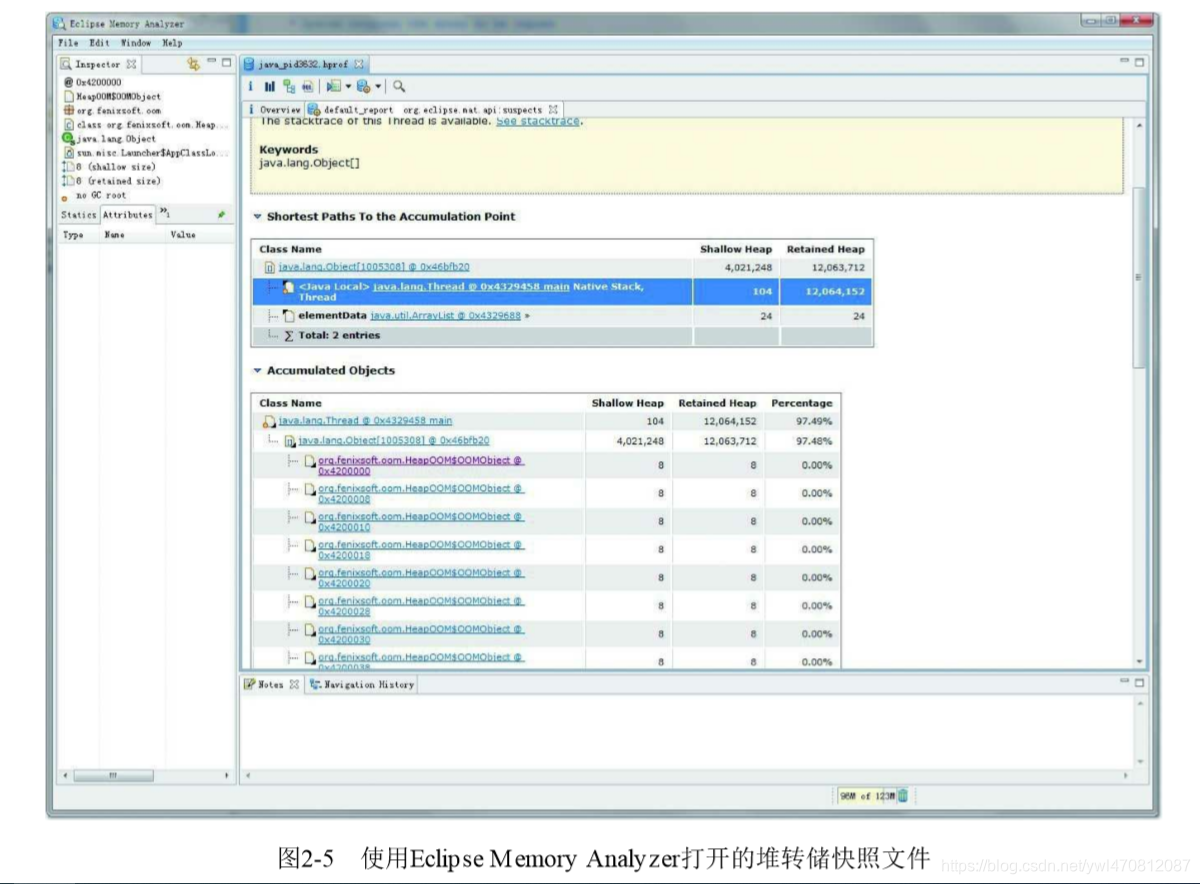
Task: Open OOMObject @ 0x4200020 link
Action: click(x=420, y=577)
